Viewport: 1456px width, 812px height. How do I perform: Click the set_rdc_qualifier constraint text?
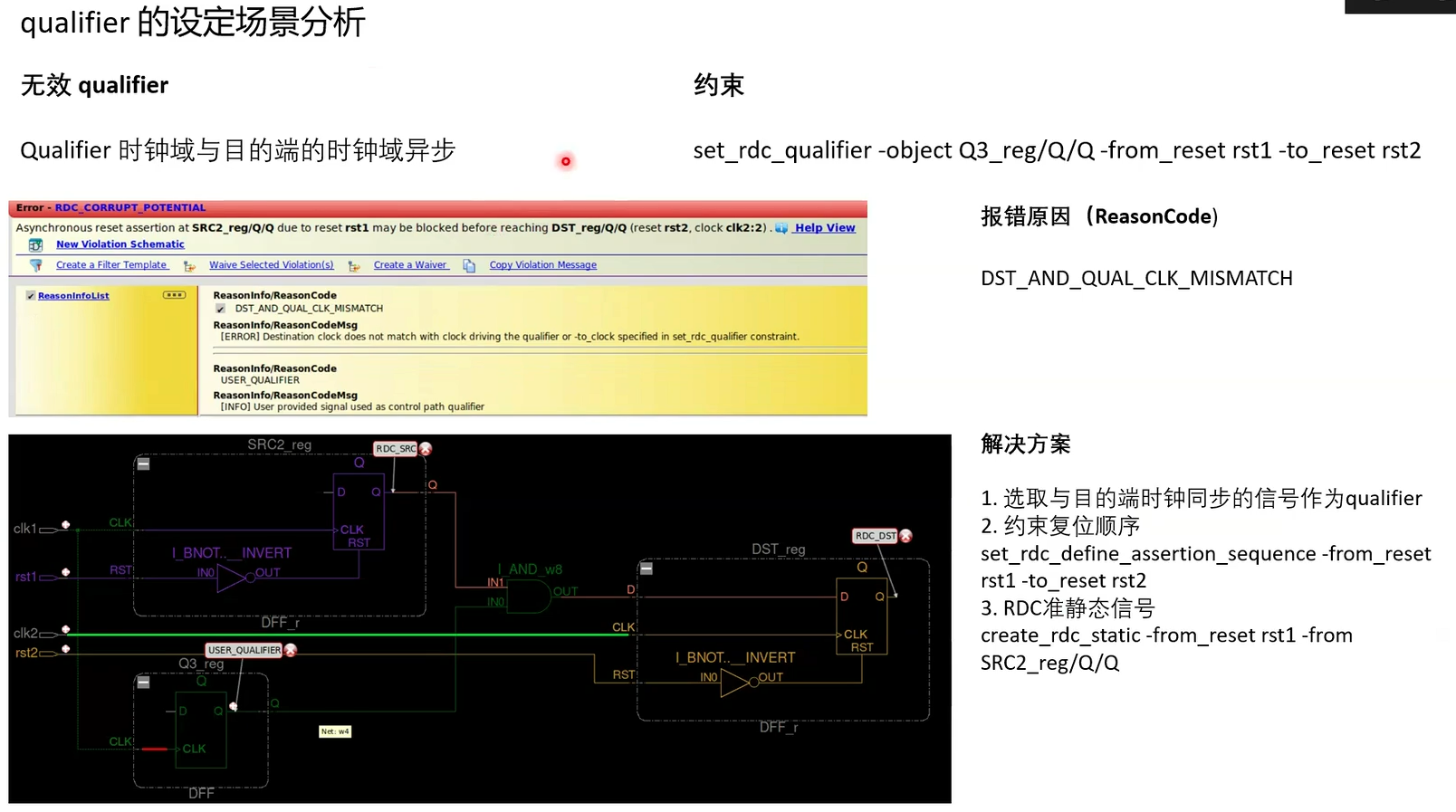(x=1057, y=150)
